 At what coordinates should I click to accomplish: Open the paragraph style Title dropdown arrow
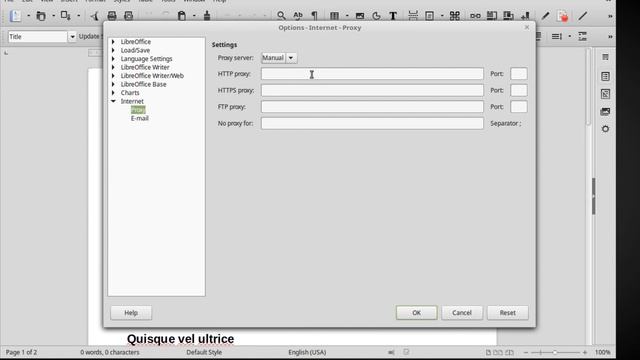[72, 37]
